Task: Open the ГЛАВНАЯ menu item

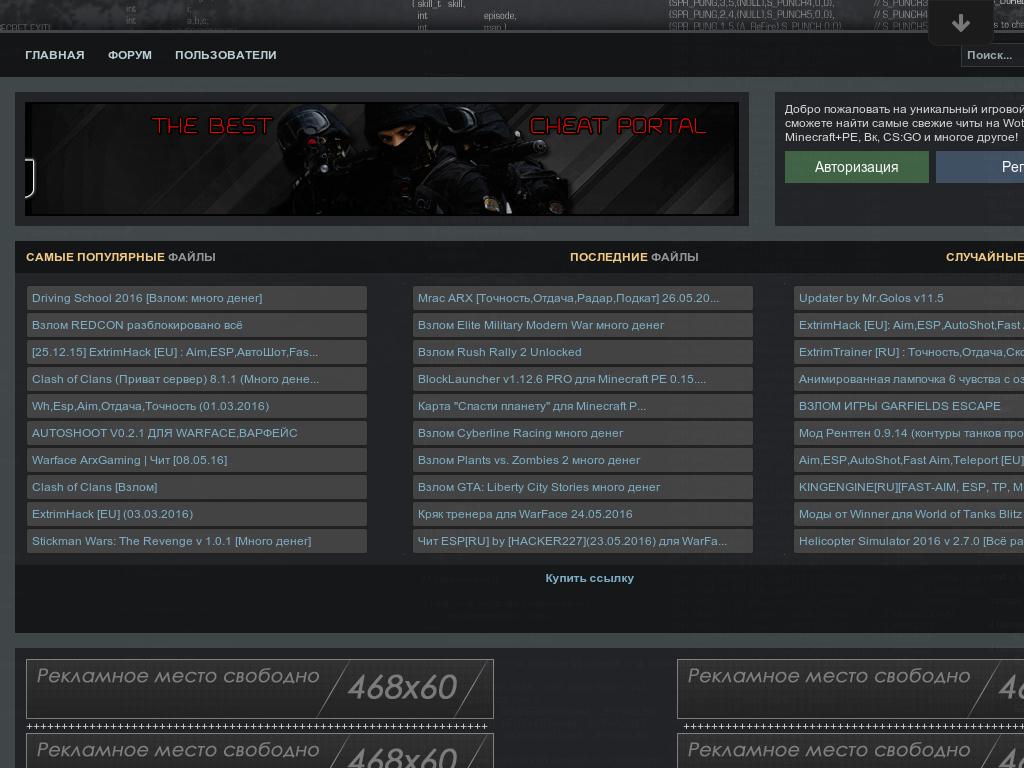Action: tap(55, 55)
